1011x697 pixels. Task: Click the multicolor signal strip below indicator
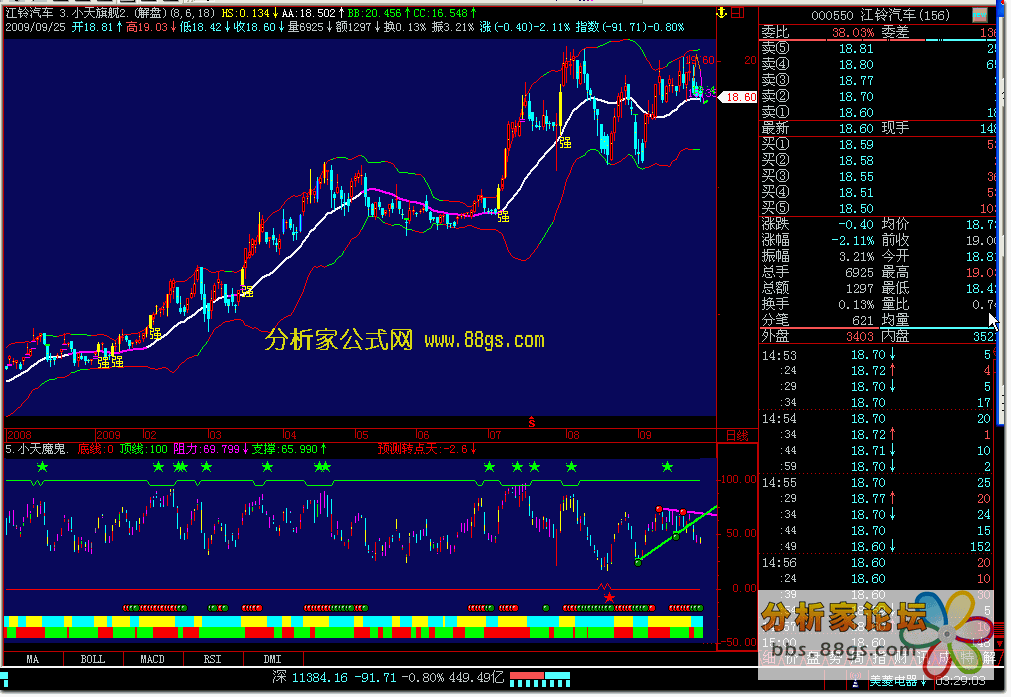coord(353,627)
